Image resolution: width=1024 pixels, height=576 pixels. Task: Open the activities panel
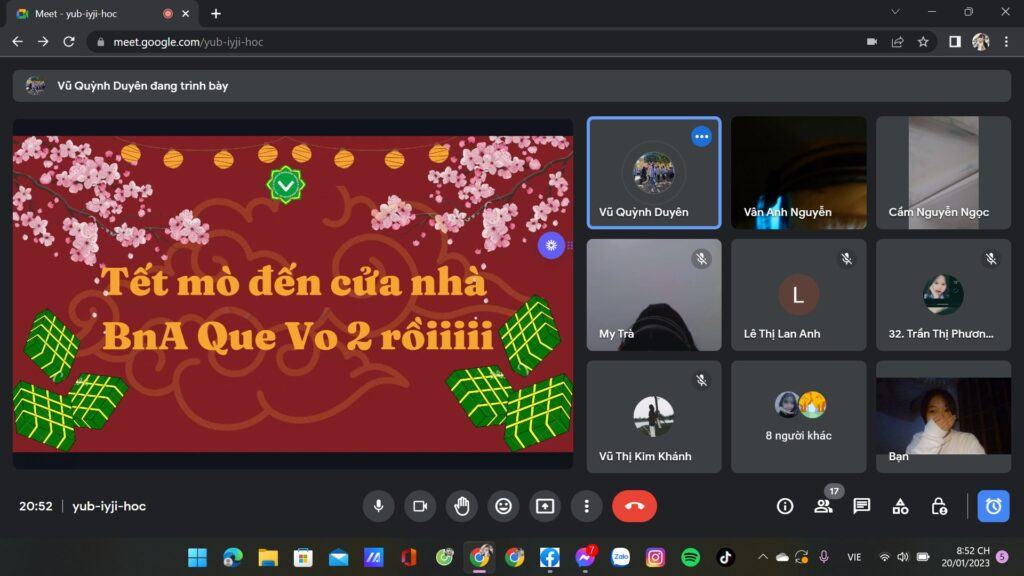pos(900,506)
